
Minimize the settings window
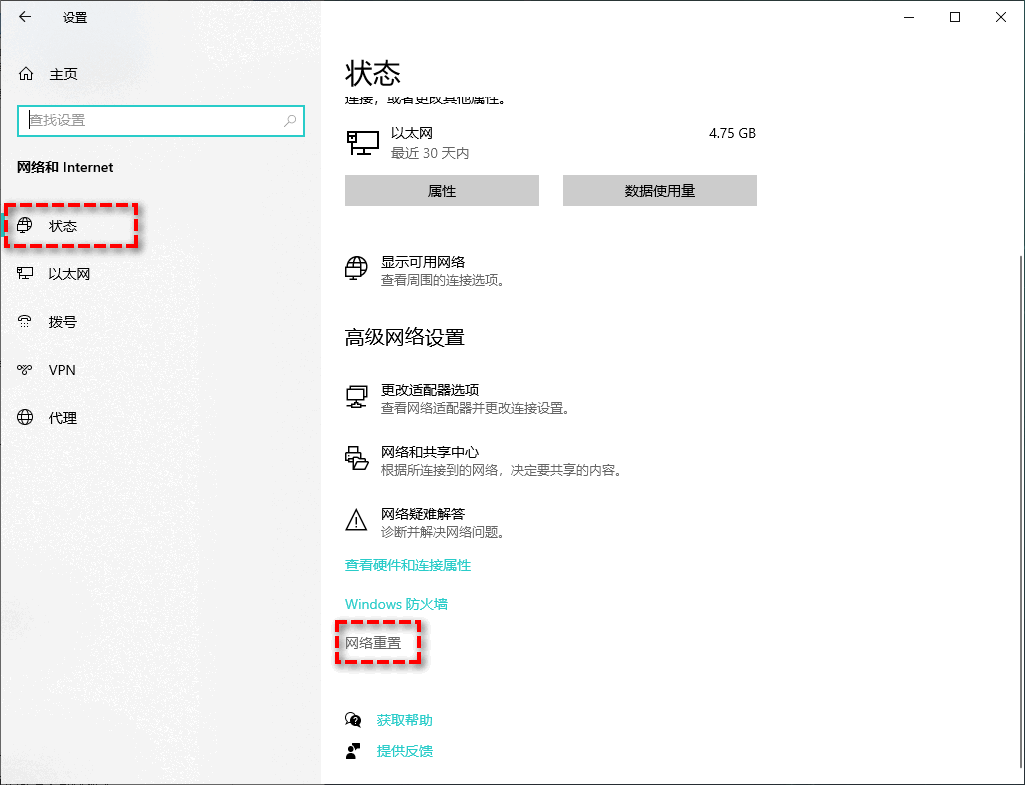point(909,17)
